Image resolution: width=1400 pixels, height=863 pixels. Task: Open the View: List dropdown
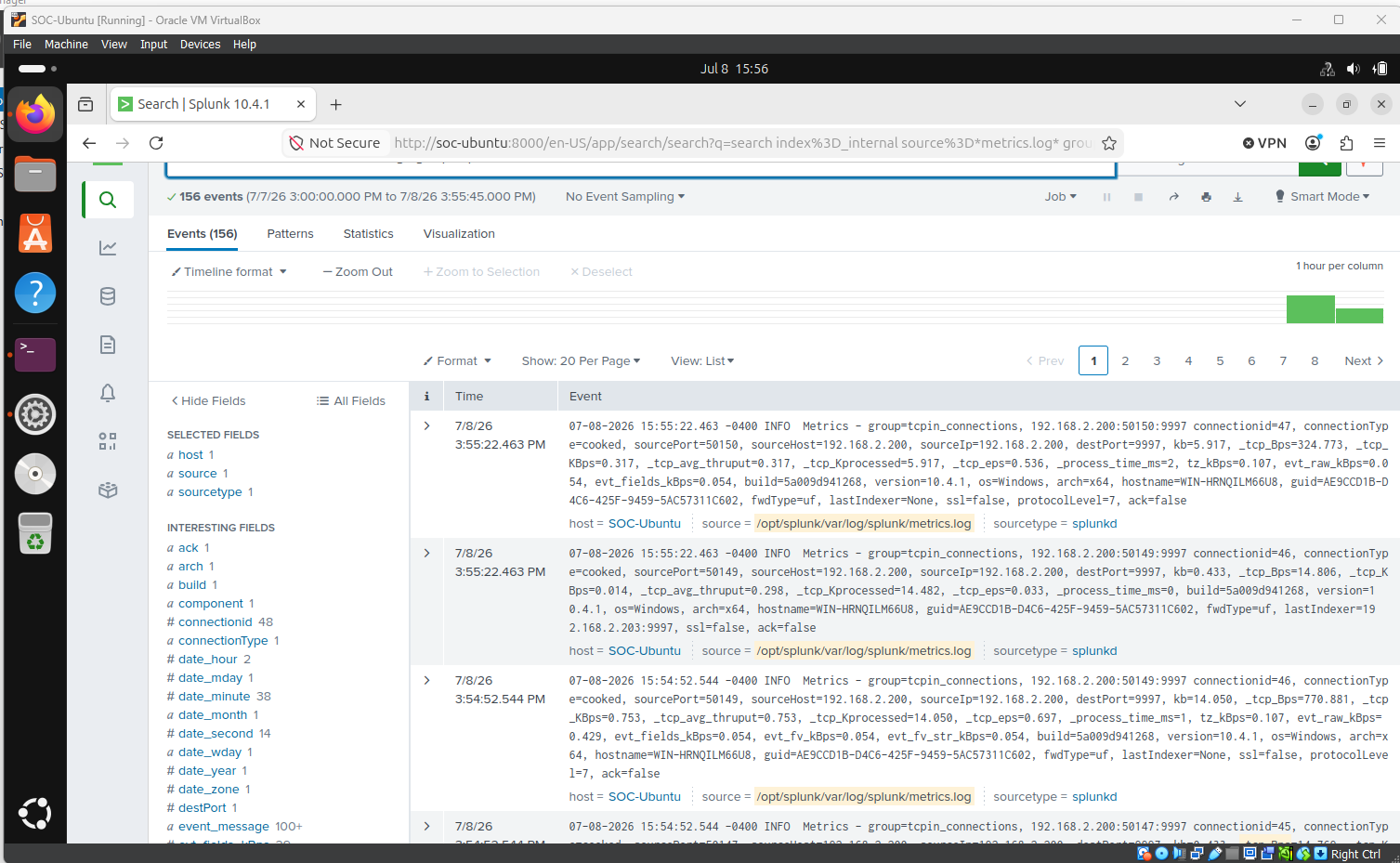702,361
